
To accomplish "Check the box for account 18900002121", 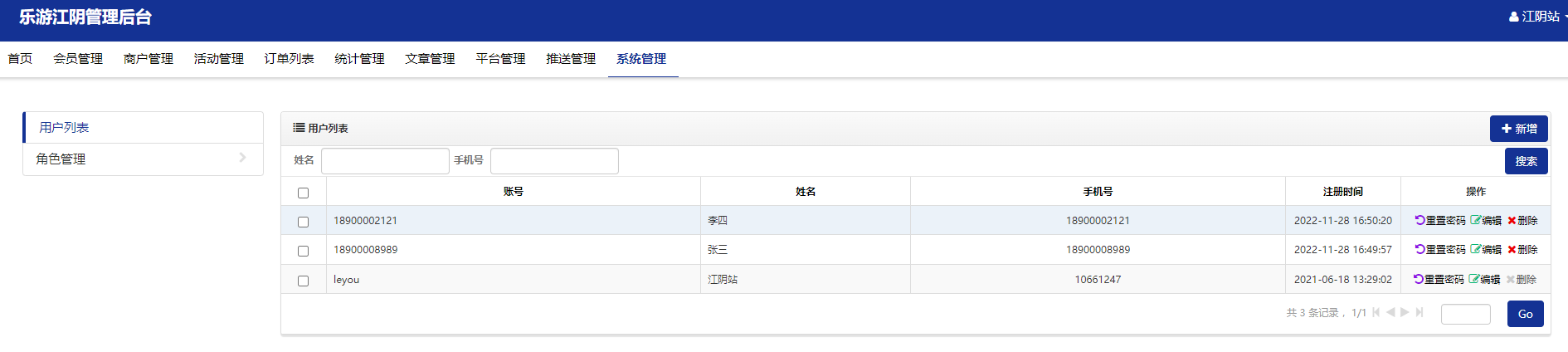I will tap(303, 222).
